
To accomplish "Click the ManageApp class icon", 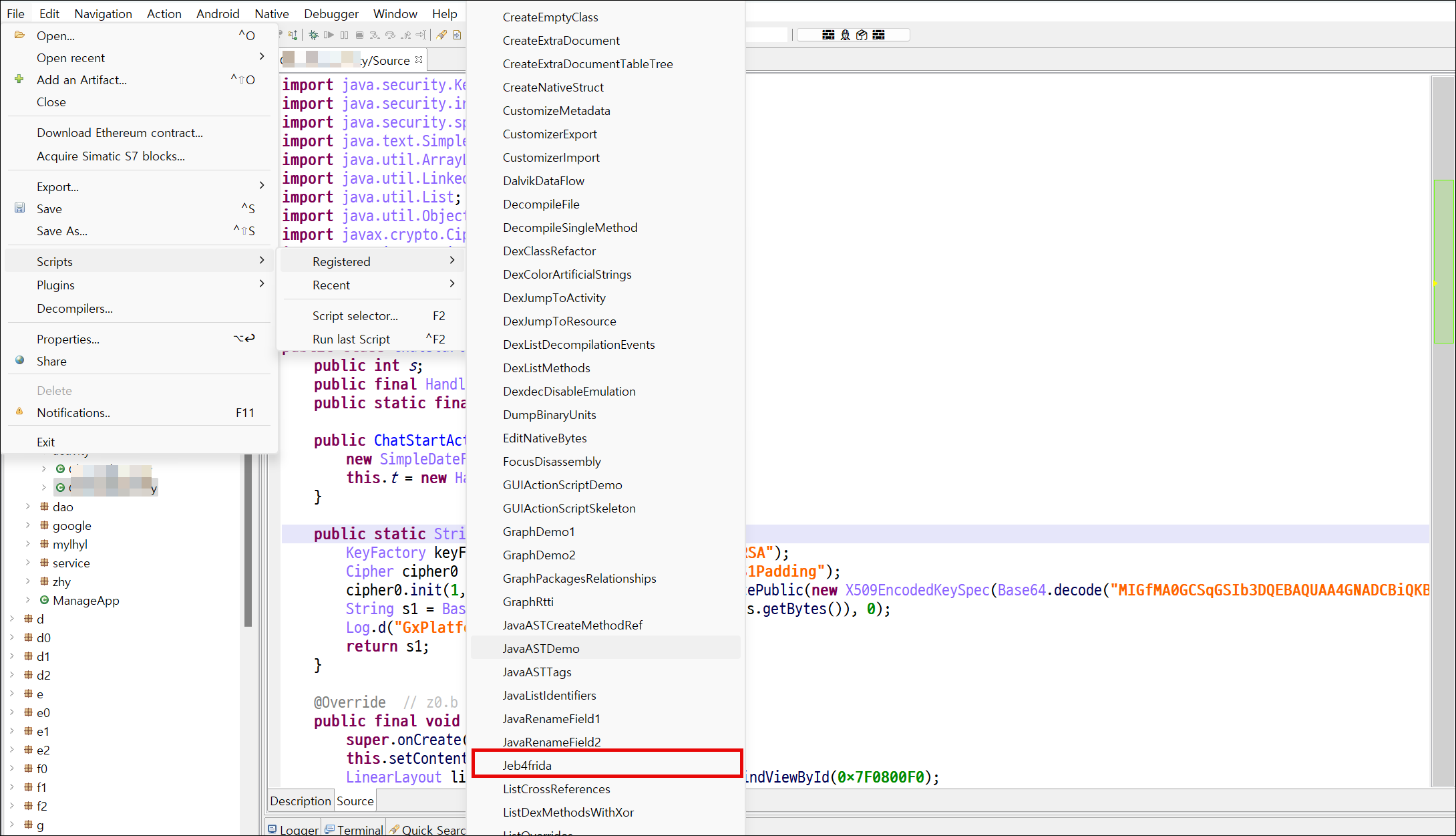I will 44,600.
